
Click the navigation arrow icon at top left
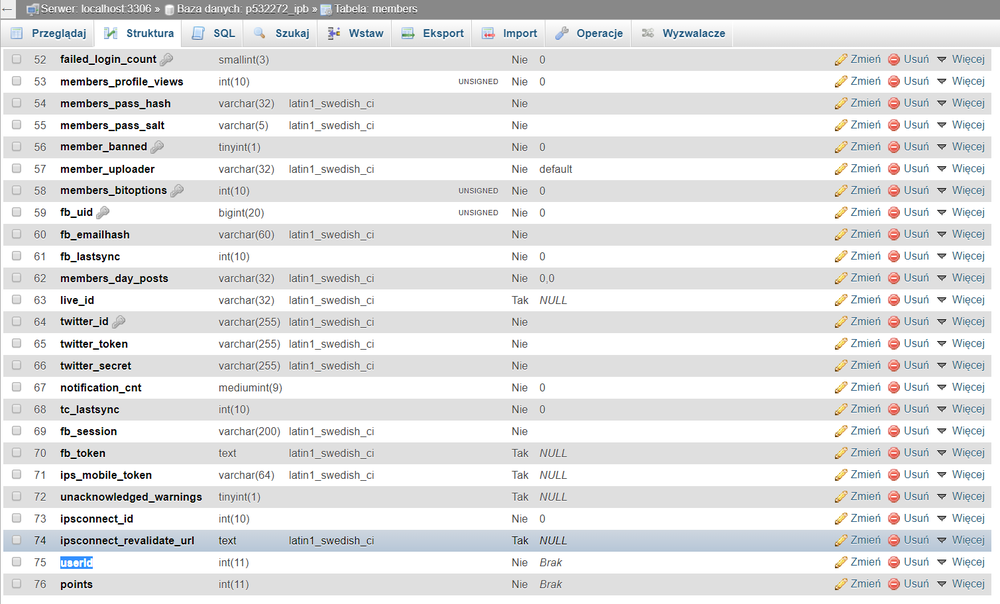pos(8,9)
